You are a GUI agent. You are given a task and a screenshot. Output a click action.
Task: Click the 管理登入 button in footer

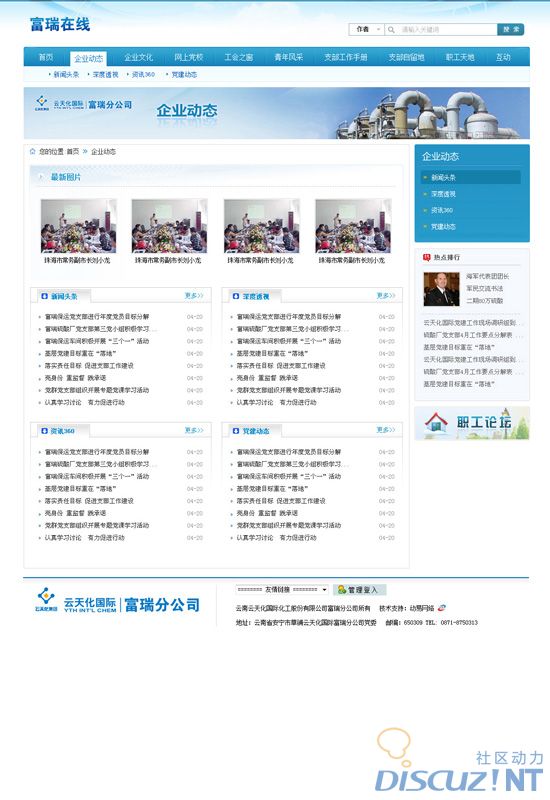point(360,589)
